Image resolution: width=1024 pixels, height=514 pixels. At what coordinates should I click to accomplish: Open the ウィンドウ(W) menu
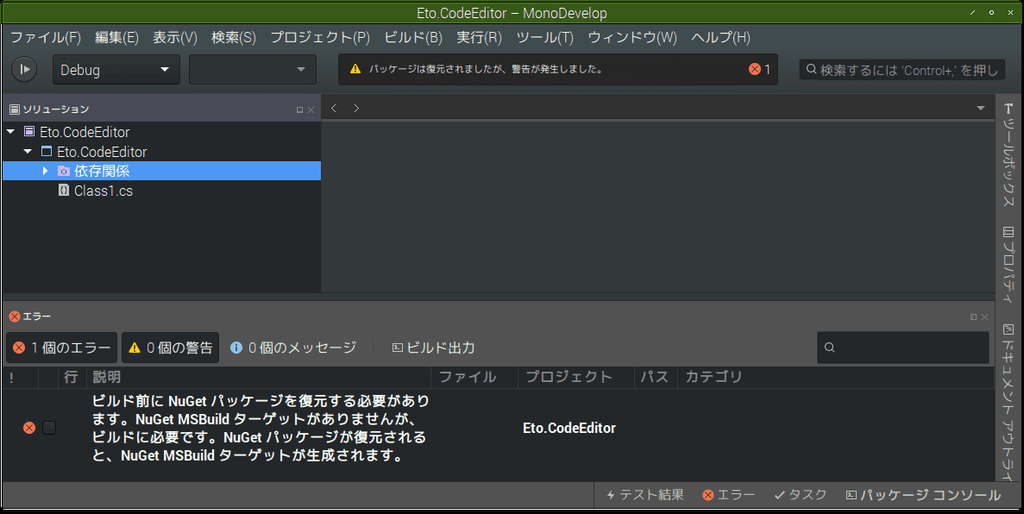tap(632, 37)
